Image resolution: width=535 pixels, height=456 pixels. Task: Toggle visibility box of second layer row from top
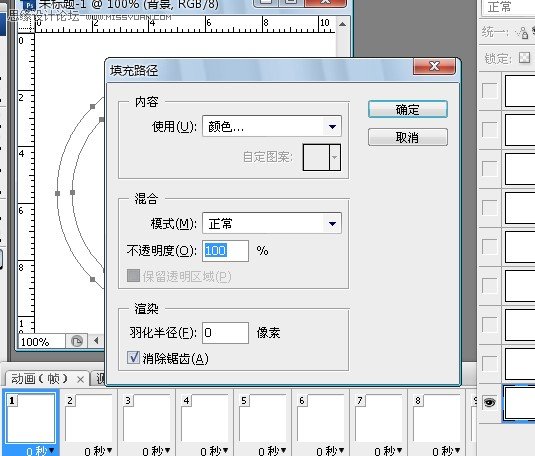click(x=490, y=129)
